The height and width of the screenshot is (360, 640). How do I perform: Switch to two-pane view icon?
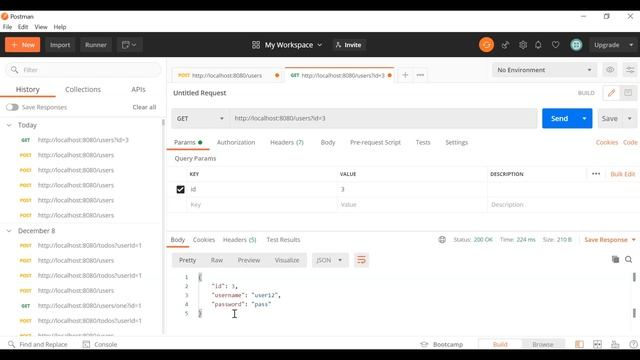[597, 344]
